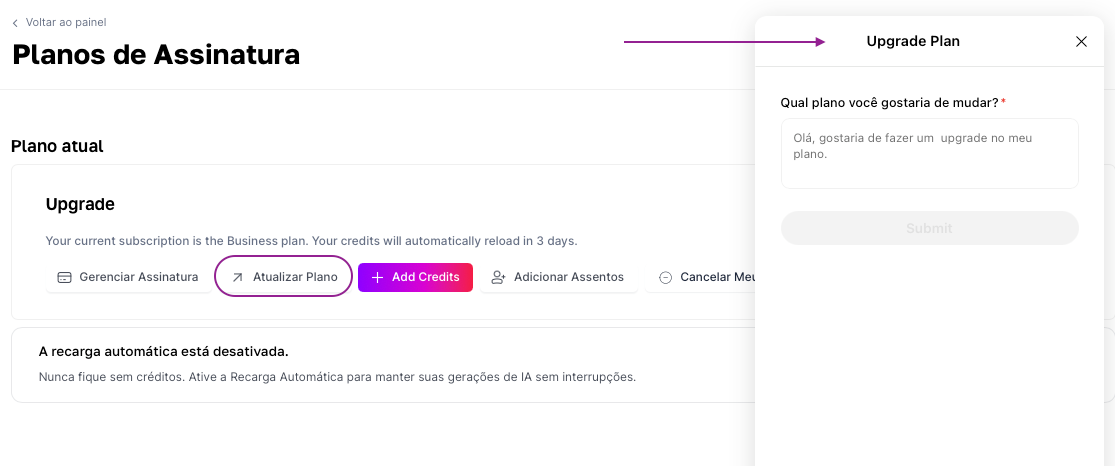Click the Business plan subscription description text

coord(311,241)
